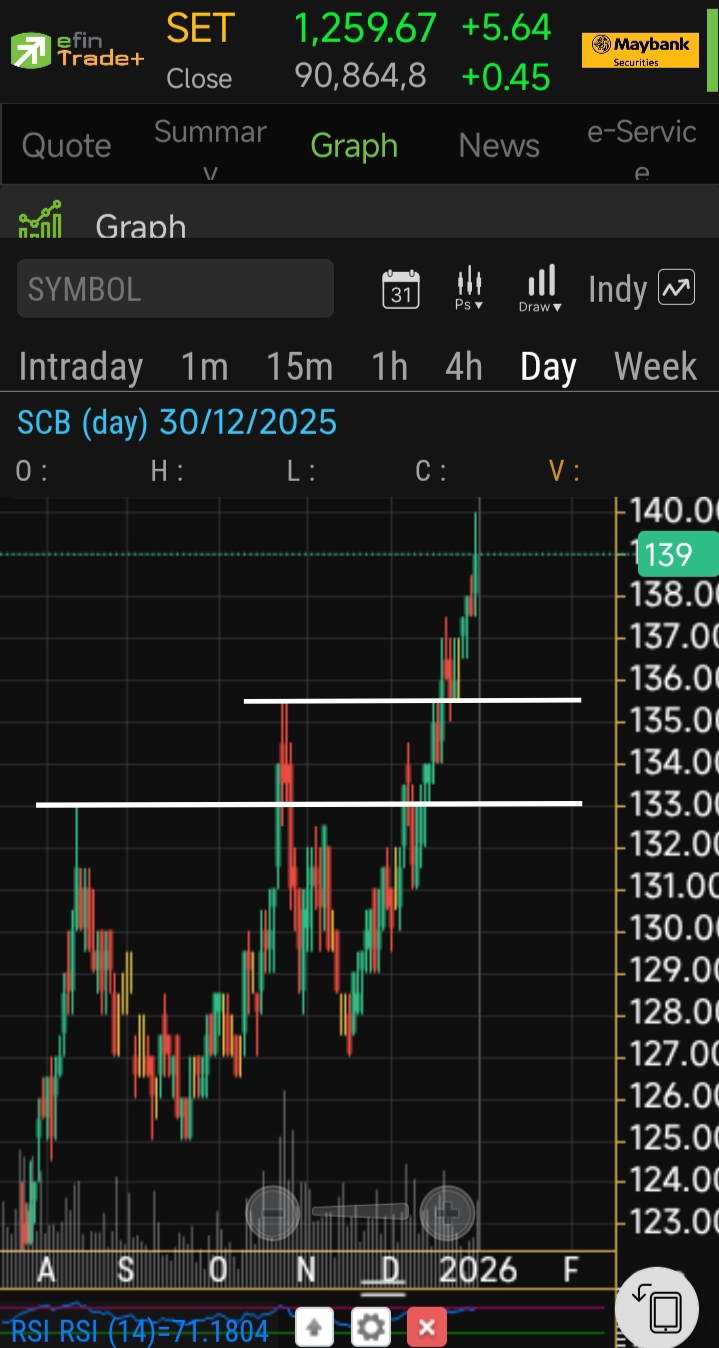Tap the zoom out minus button on chart
Image resolution: width=719 pixels, height=1348 pixels.
273,1212
